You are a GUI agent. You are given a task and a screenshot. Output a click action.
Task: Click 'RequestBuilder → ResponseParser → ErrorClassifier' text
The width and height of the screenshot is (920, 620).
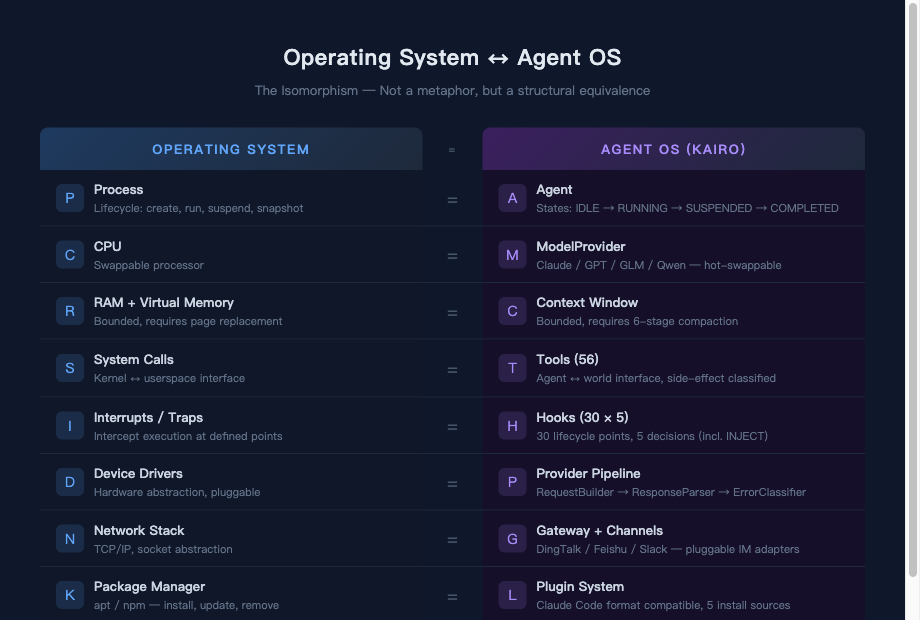tap(671, 492)
